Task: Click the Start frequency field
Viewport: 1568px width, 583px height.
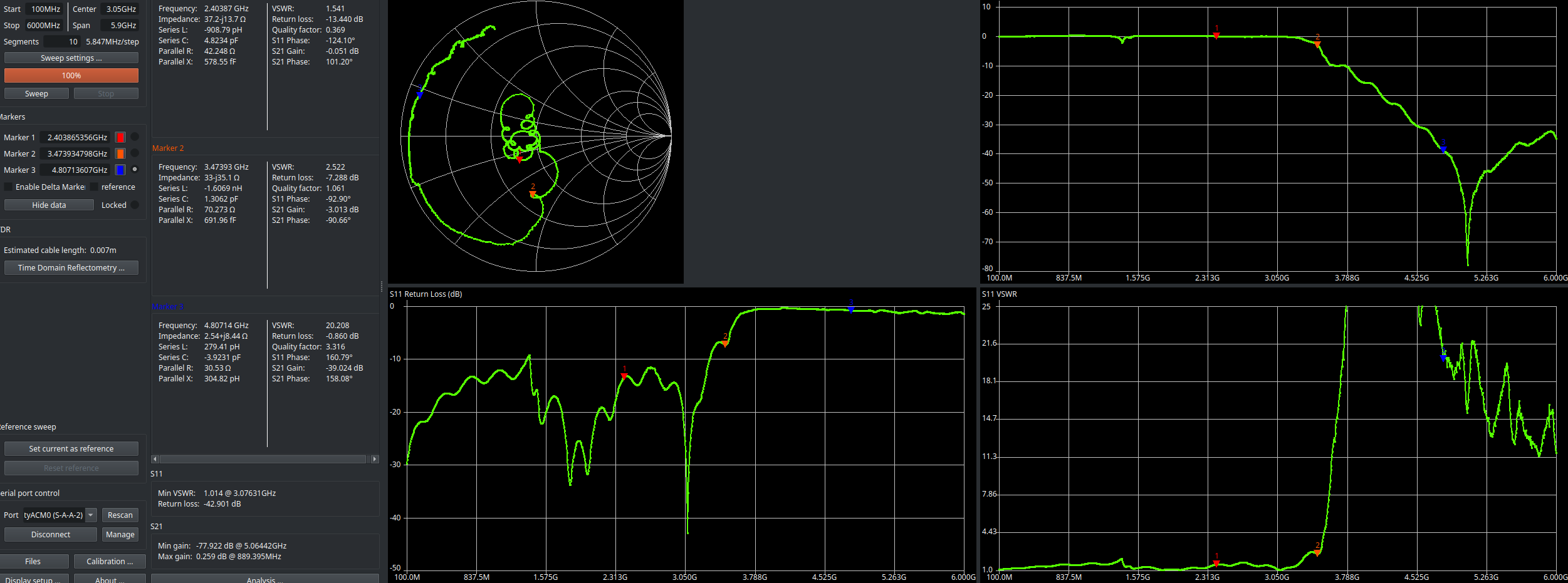Action: (x=44, y=9)
